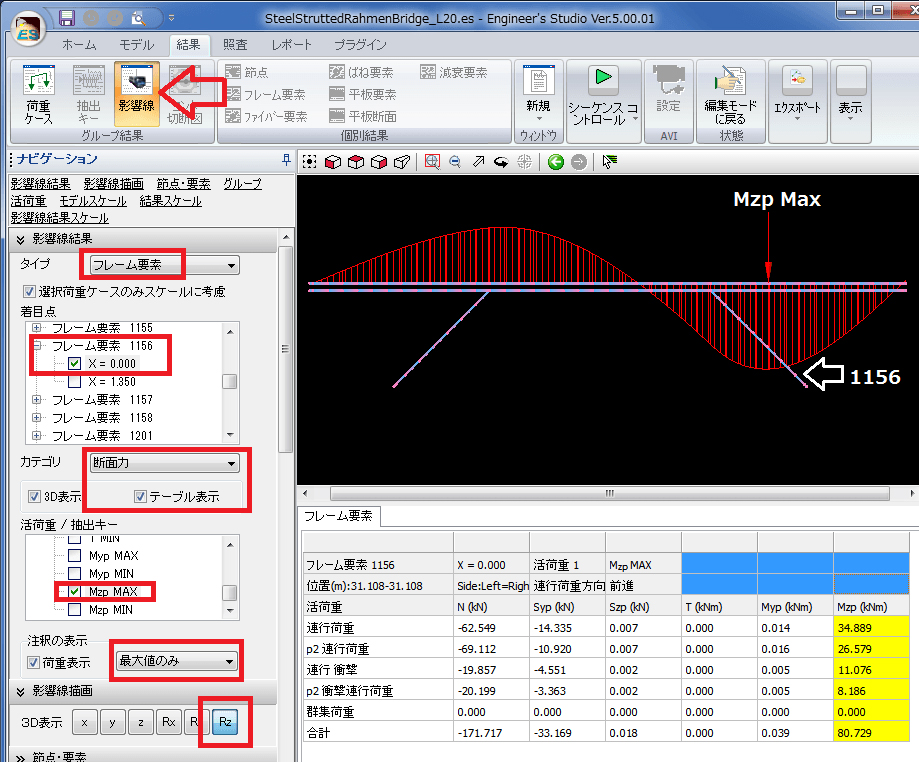This screenshot has height=762, width=919.
Task: Click the zoom window magnifier icon
Action: (432, 162)
